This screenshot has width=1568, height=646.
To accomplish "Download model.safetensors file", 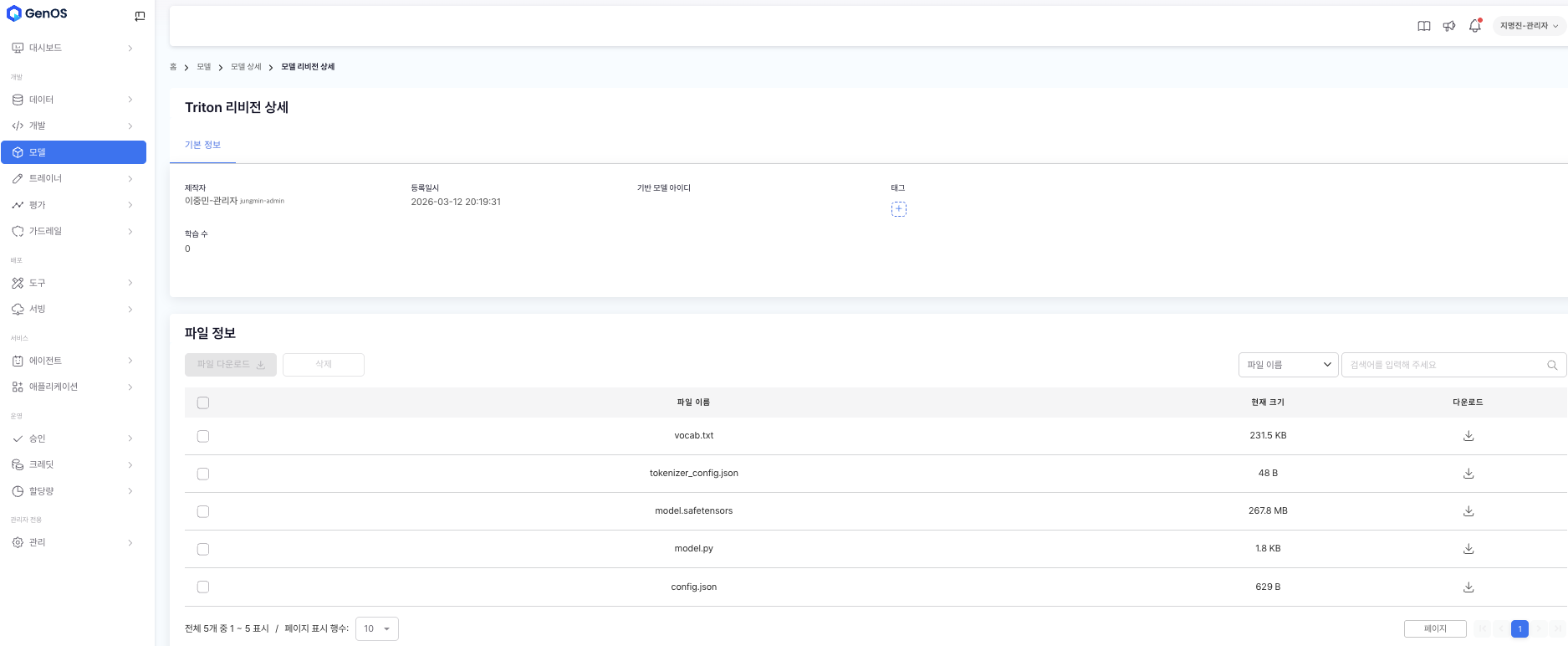I will (x=1468, y=511).
